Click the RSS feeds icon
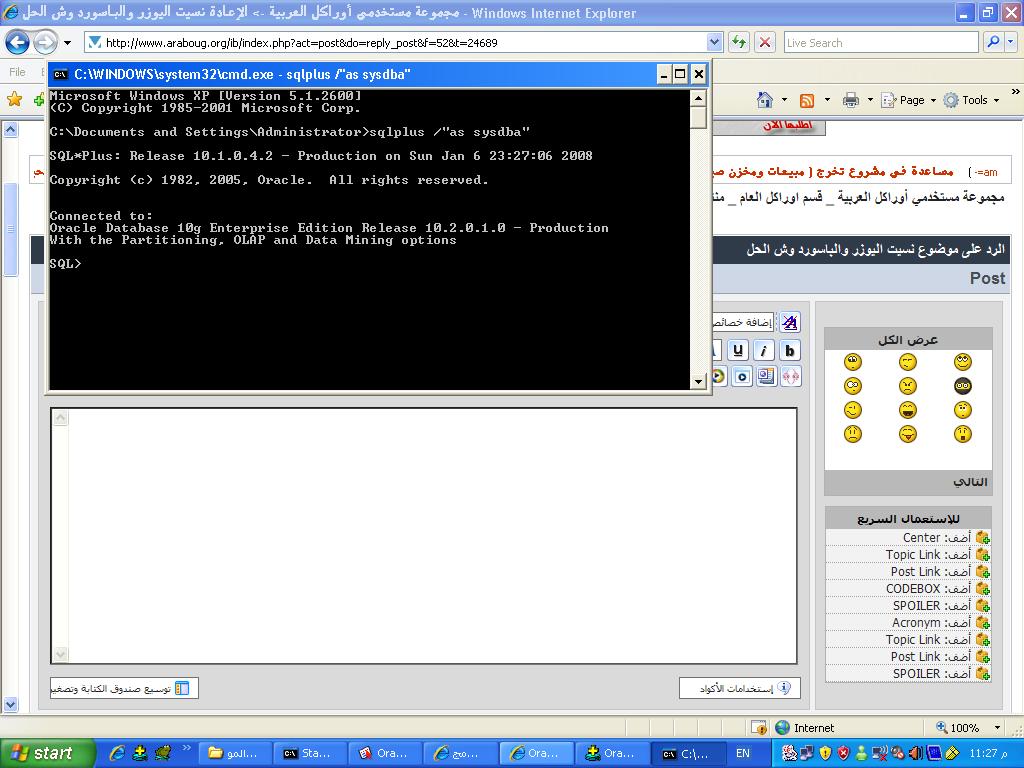This screenshot has width=1024, height=768. [x=806, y=100]
